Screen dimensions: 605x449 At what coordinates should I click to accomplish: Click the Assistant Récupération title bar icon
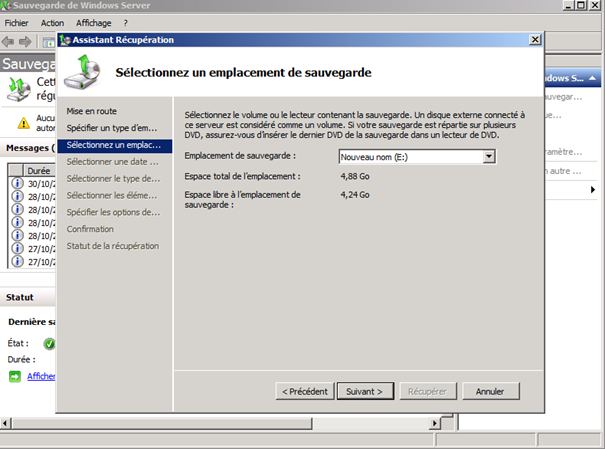(x=65, y=40)
